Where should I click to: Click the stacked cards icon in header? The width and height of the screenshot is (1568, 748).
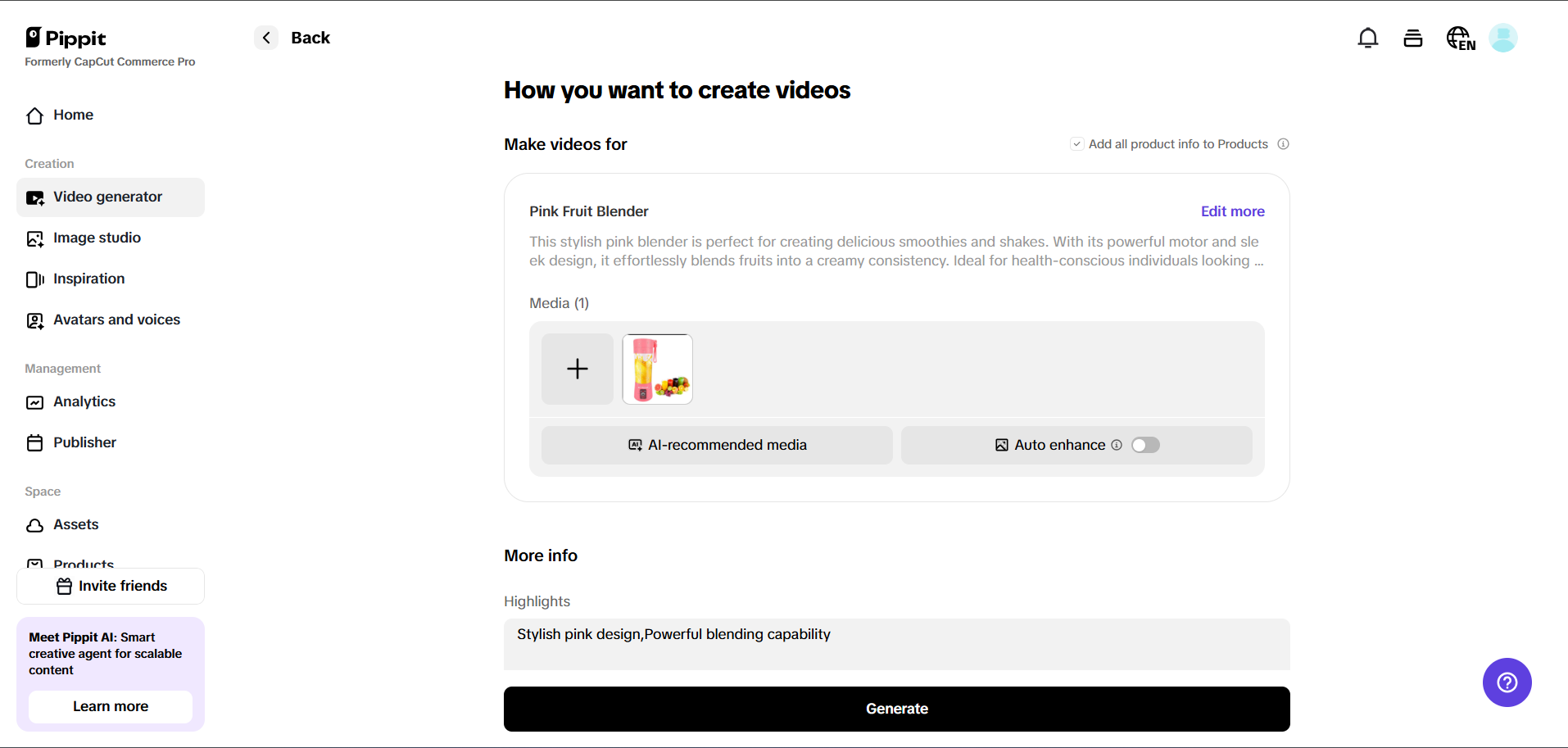(x=1412, y=39)
